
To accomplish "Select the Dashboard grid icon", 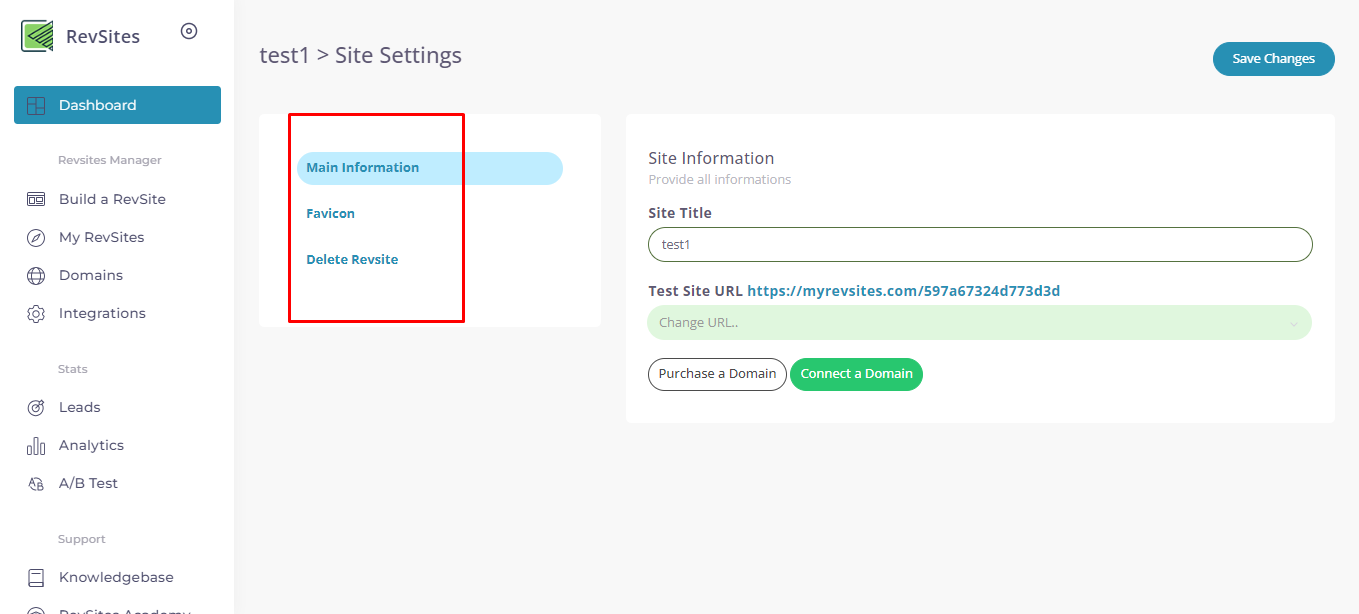I will click(35, 104).
